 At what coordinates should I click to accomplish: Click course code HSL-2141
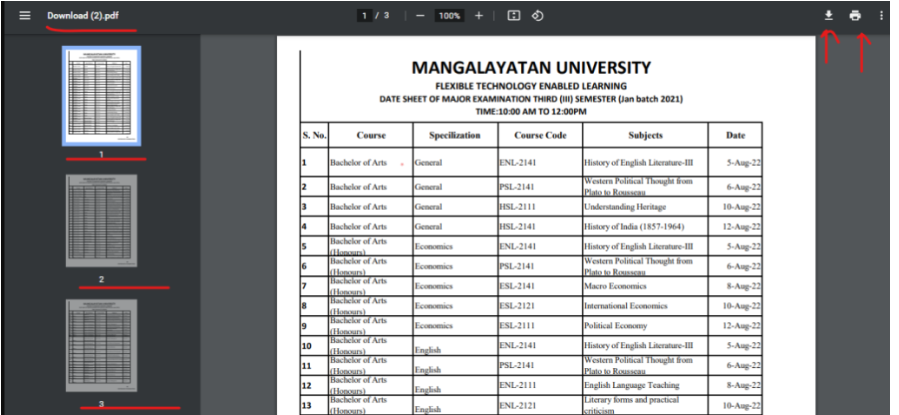[517, 227]
